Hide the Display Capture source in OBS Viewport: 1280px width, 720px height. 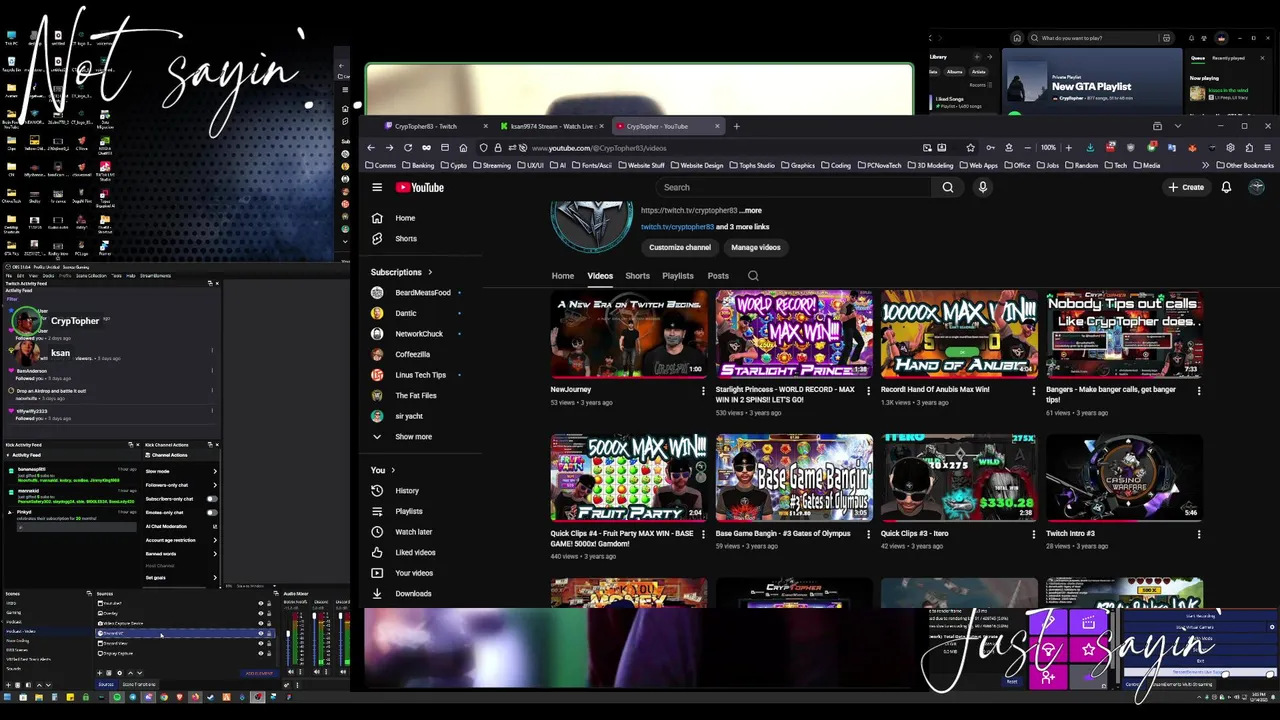[261, 653]
